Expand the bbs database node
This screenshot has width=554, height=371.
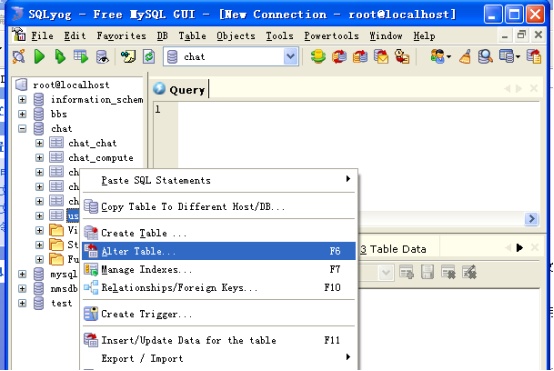click(22, 114)
